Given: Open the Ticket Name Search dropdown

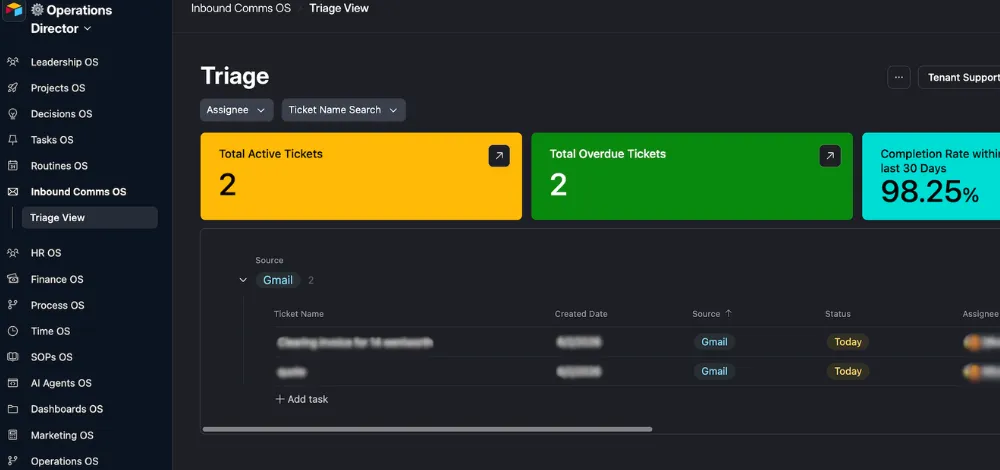Looking at the screenshot, I should pos(343,110).
